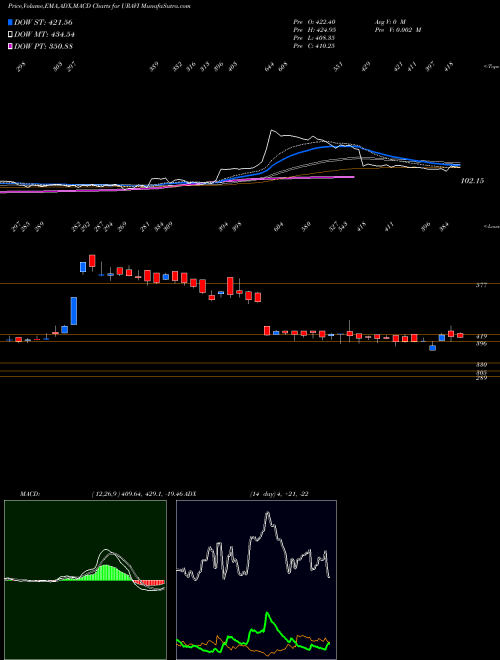The width and height of the screenshot is (500, 660).
Task: Open the dark blue ADX indicator panel
Action: [256, 580]
